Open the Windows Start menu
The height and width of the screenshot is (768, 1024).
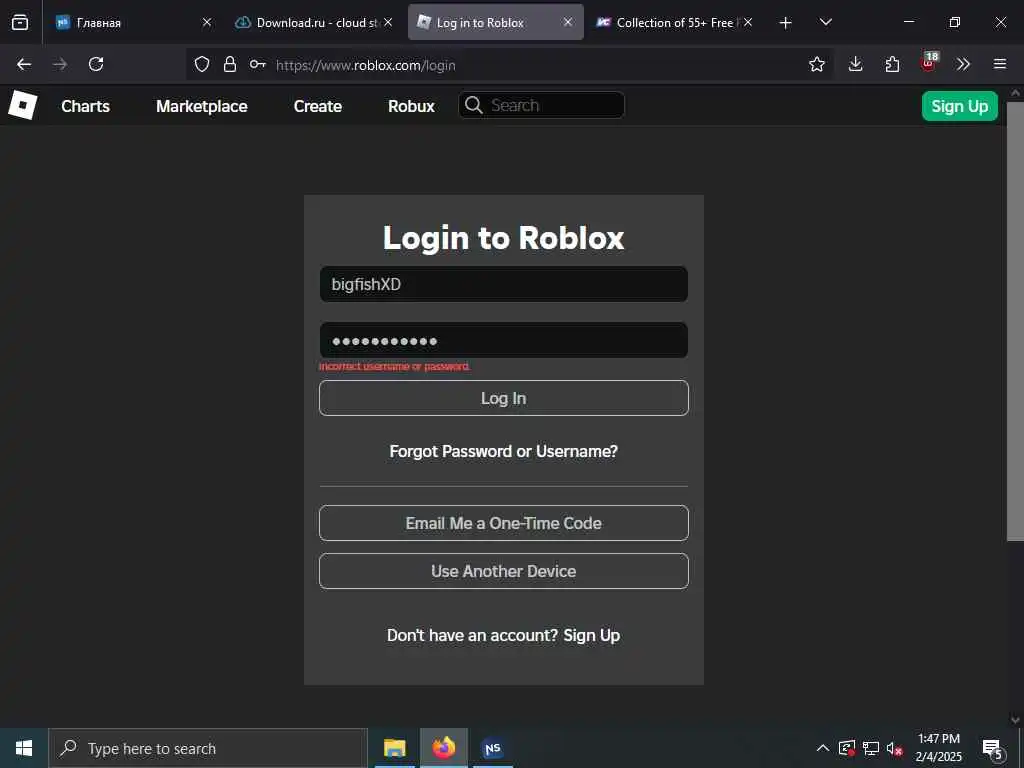point(24,748)
